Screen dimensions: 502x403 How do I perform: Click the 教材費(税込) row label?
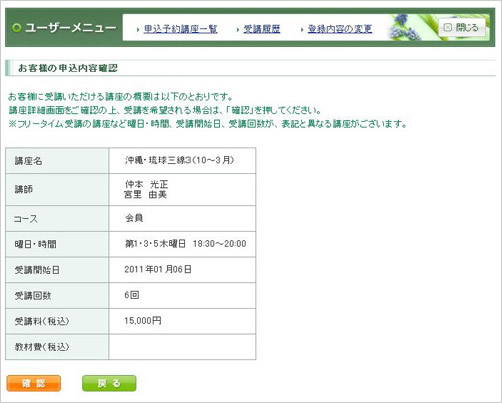click(x=42, y=347)
